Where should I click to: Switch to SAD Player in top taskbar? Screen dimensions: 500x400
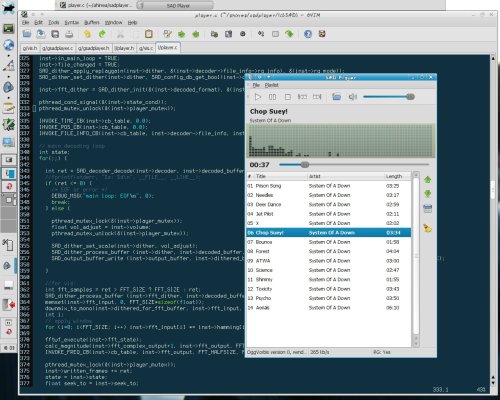[175, 5]
